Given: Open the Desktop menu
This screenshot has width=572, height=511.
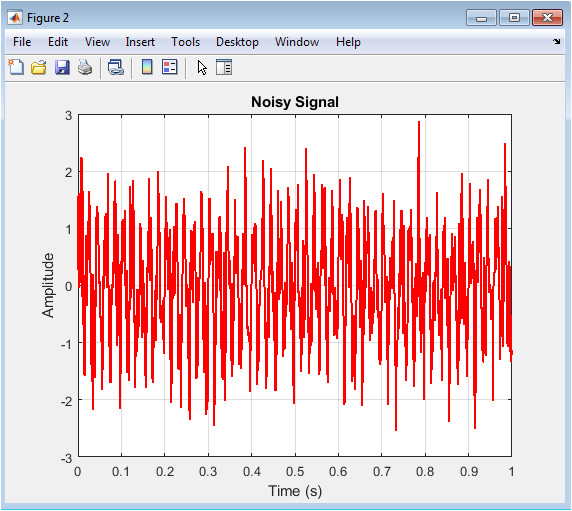Looking at the screenshot, I should [237, 42].
